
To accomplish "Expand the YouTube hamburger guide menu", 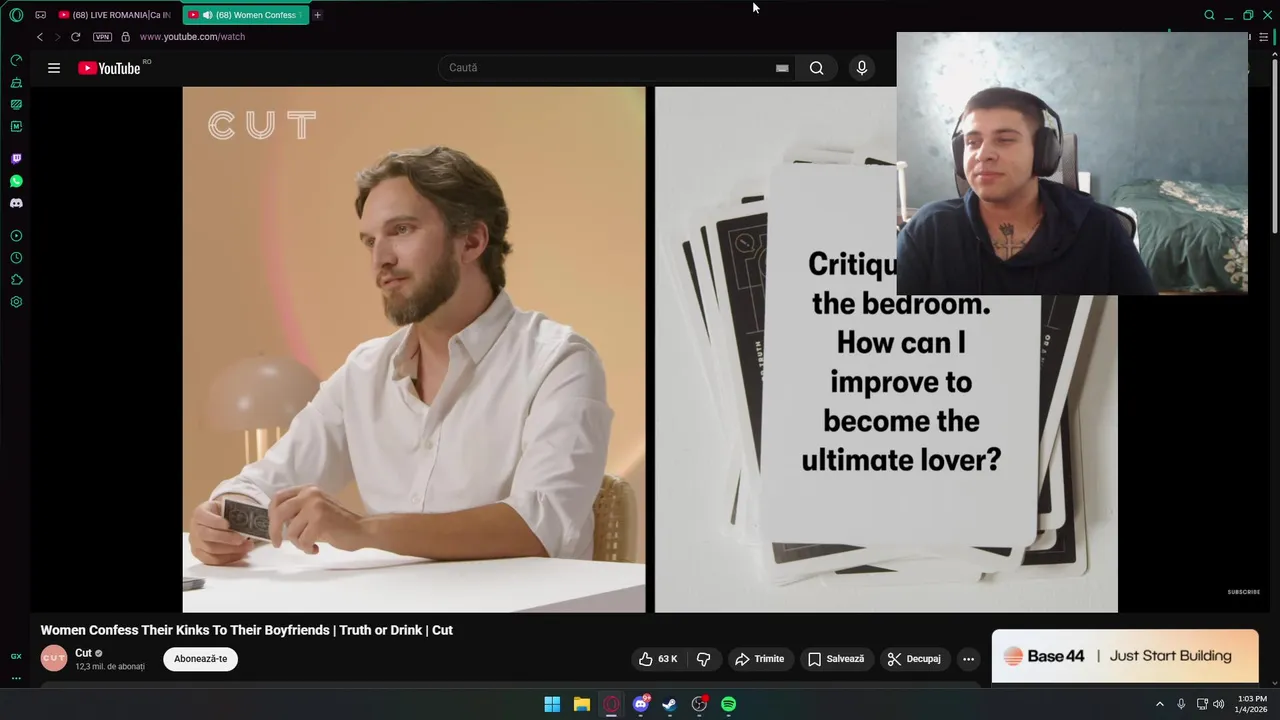I will (54, 68).
